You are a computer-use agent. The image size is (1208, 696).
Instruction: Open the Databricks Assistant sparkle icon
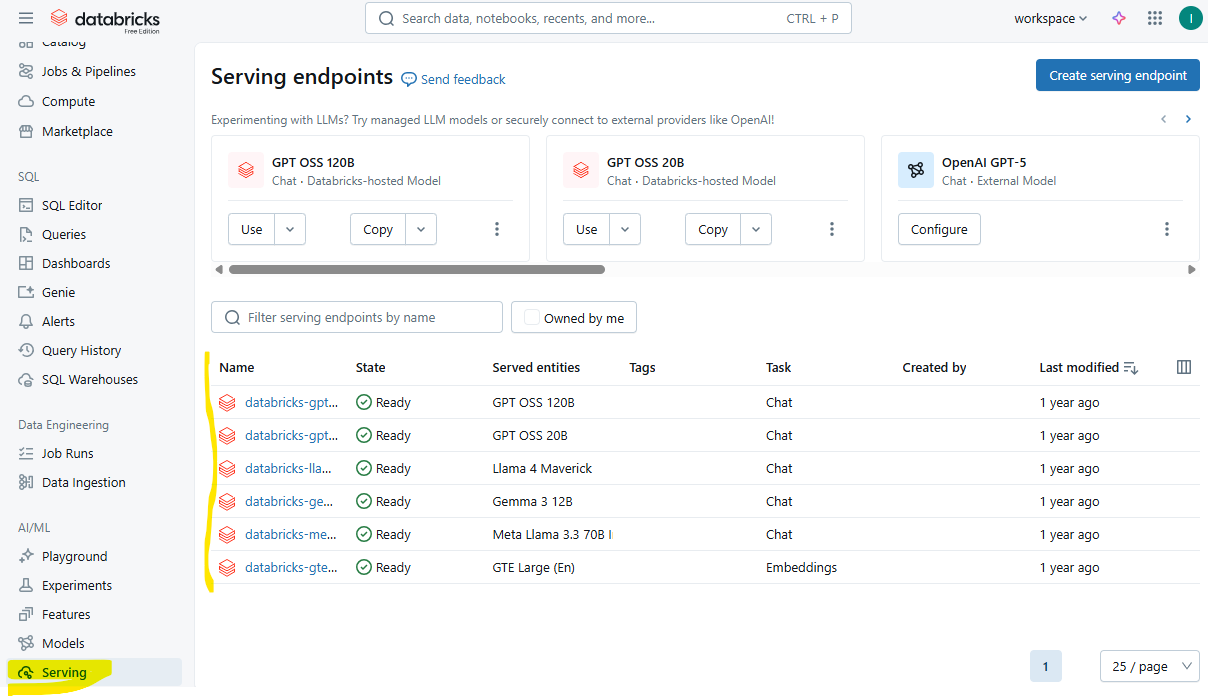coord(1119,18)
